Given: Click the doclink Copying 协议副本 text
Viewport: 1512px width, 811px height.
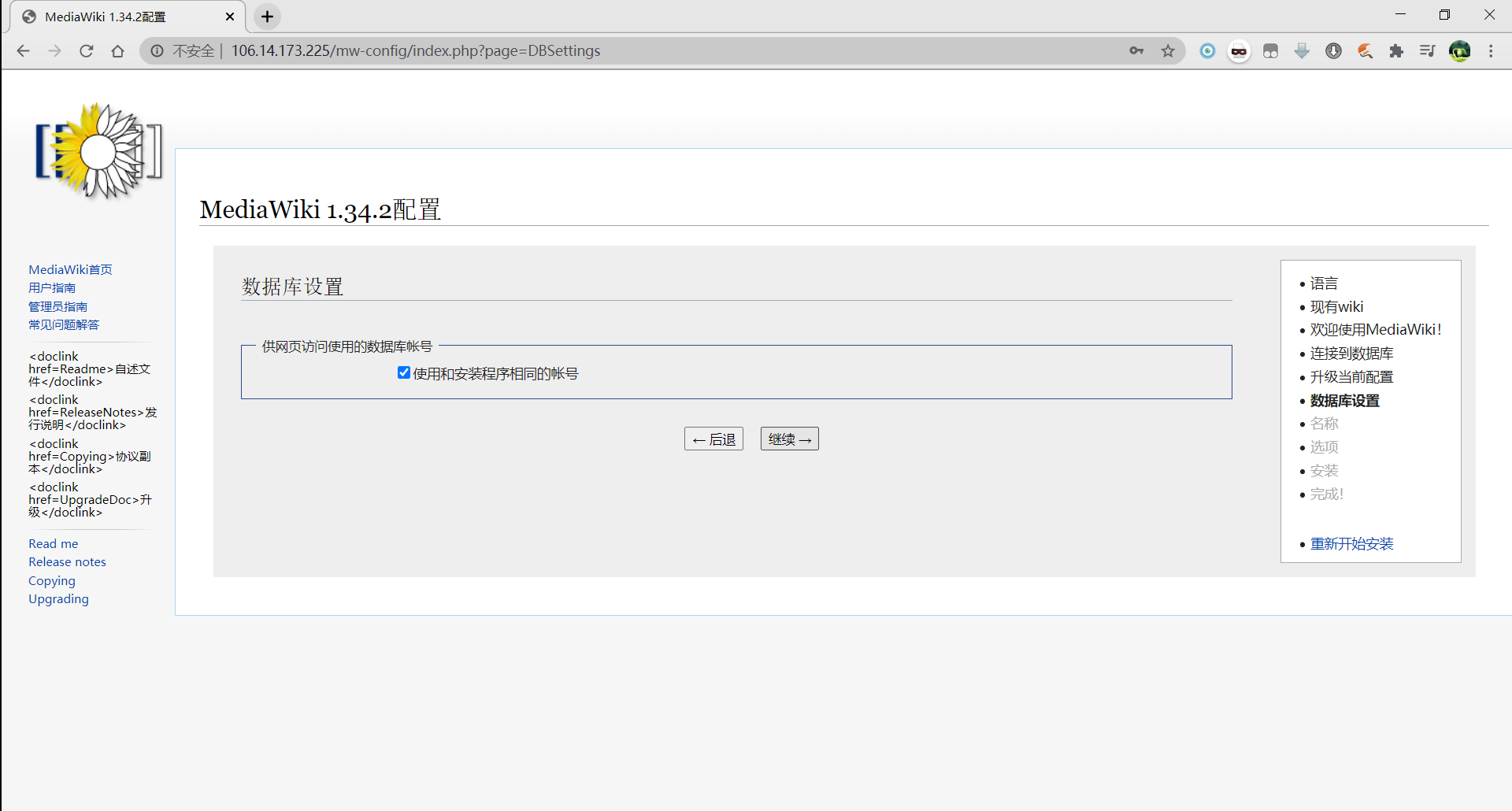Looking at the screenshot, I should pos(90,457).
